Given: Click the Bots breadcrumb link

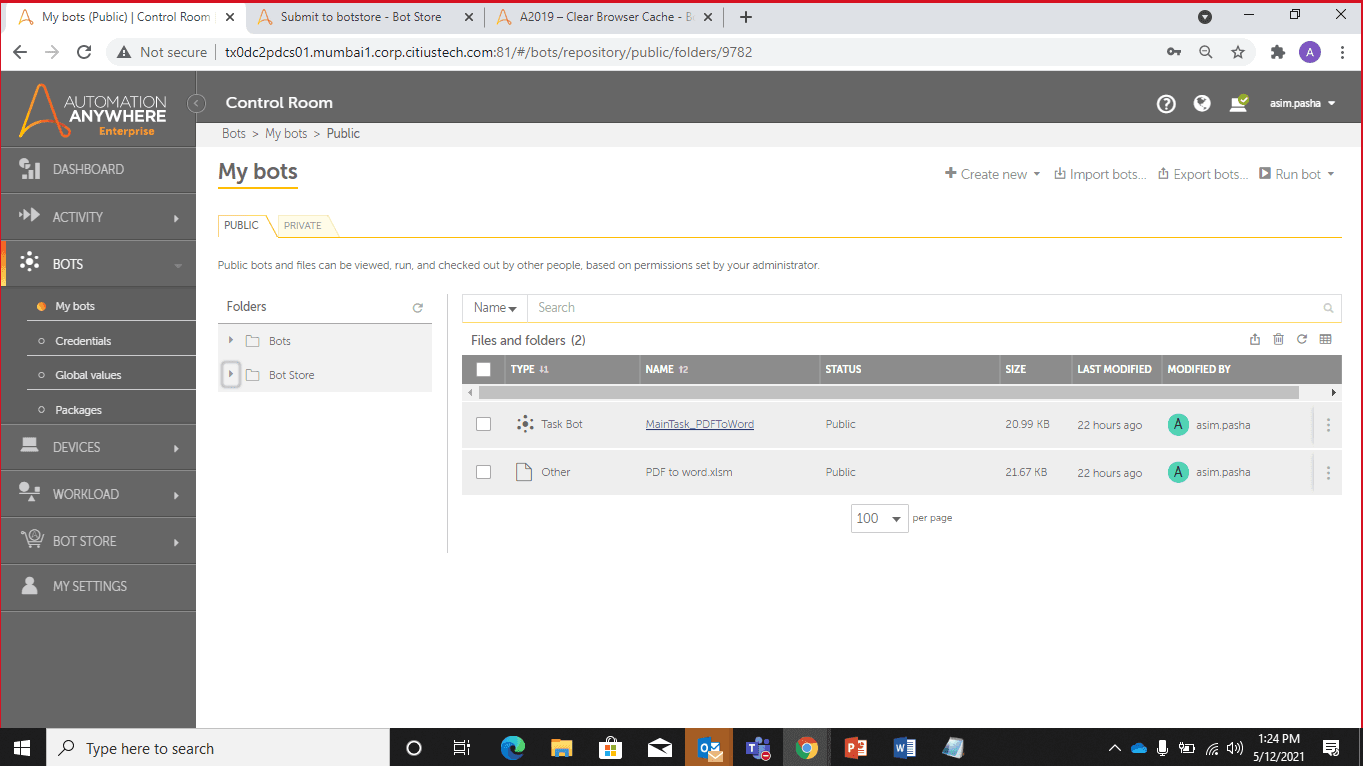Looking at the screenshot, I should pyautogui.click(x=234, y=133).
